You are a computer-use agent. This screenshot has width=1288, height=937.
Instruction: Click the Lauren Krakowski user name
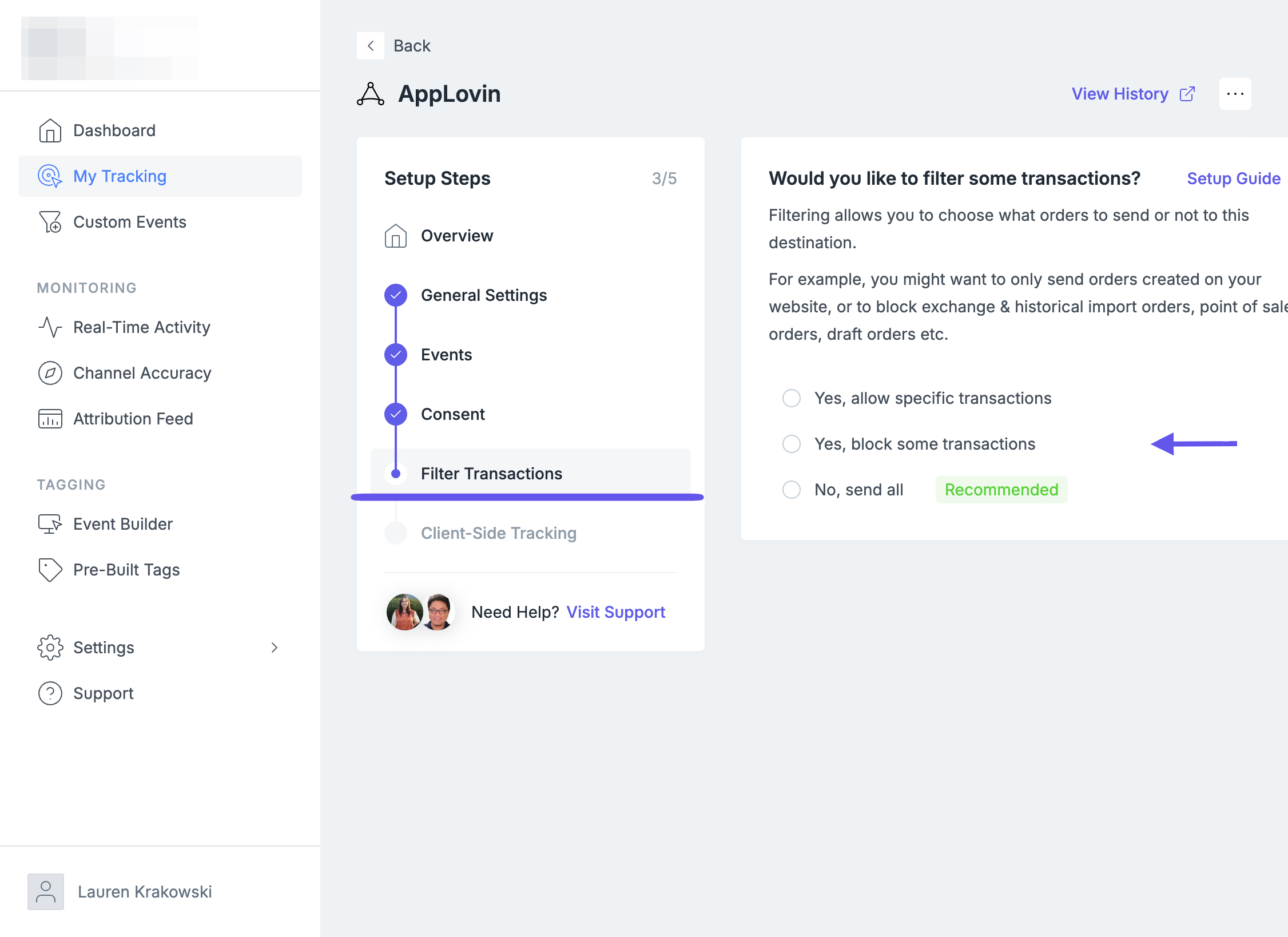[x=145, y=891]
